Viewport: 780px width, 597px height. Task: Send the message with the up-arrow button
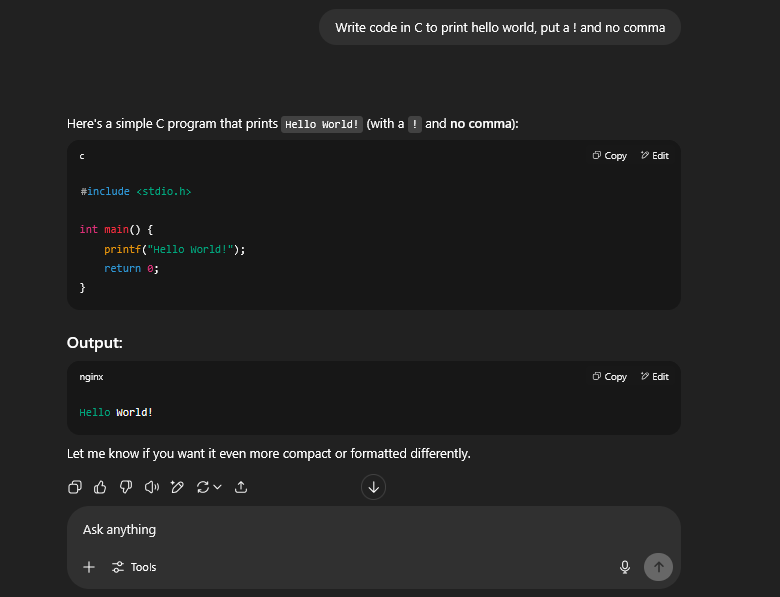(658, 567)
